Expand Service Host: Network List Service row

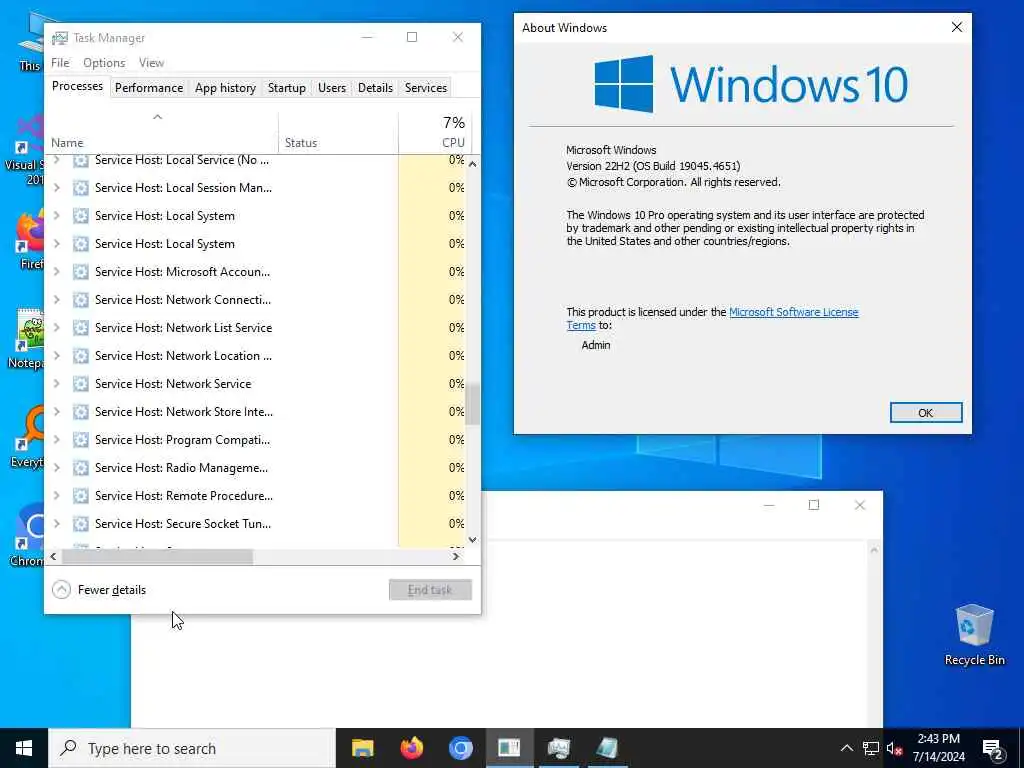pos(57,328)
